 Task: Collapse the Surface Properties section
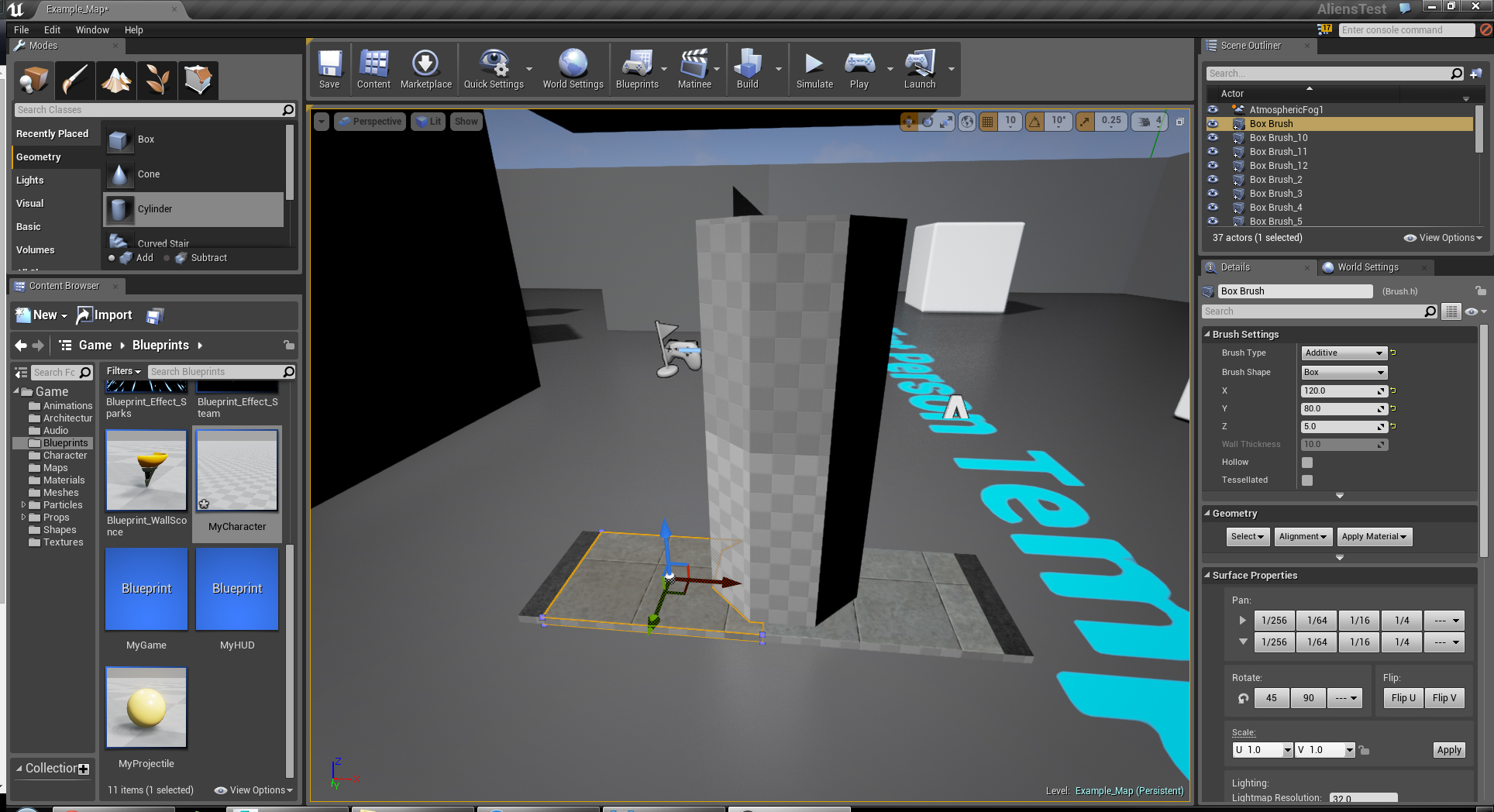(1207, 576)
